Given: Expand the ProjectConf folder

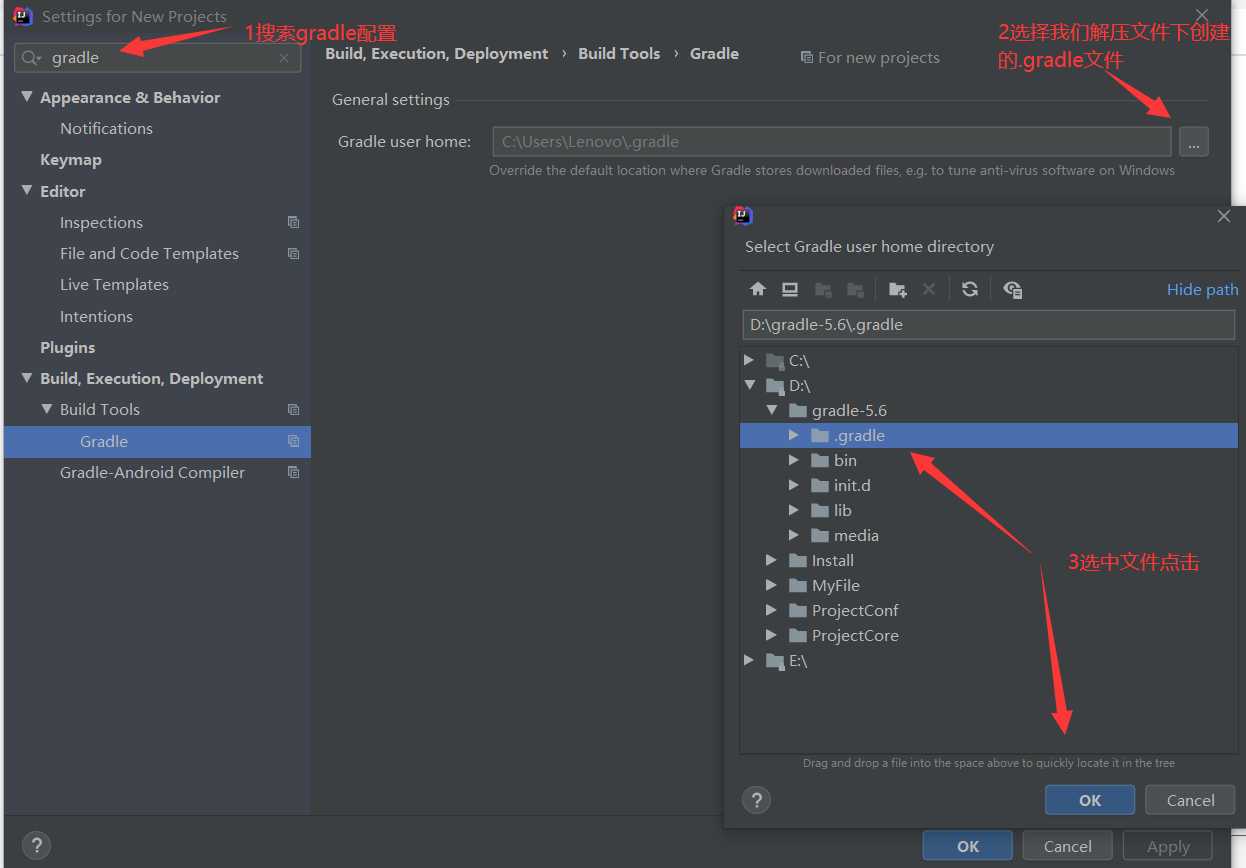Looking at the screenshot, I should pos(771,610).
